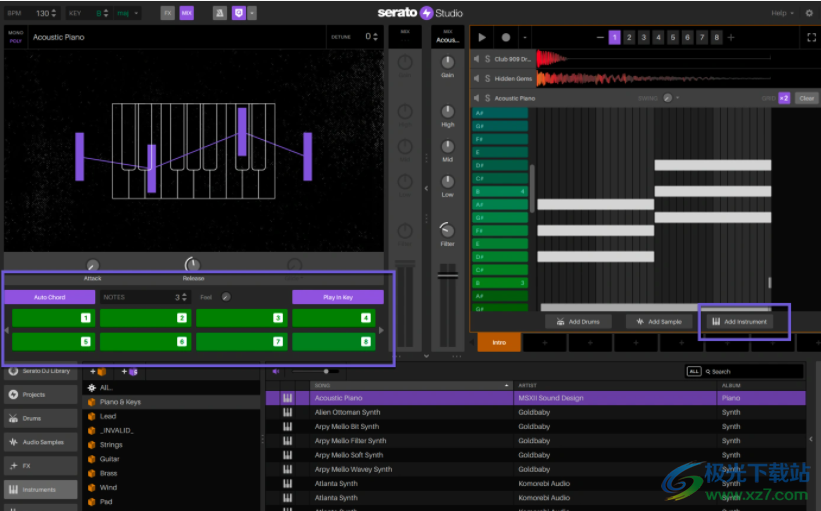Click green chord pad 1

pyautogui.click(x=53, y=318)
